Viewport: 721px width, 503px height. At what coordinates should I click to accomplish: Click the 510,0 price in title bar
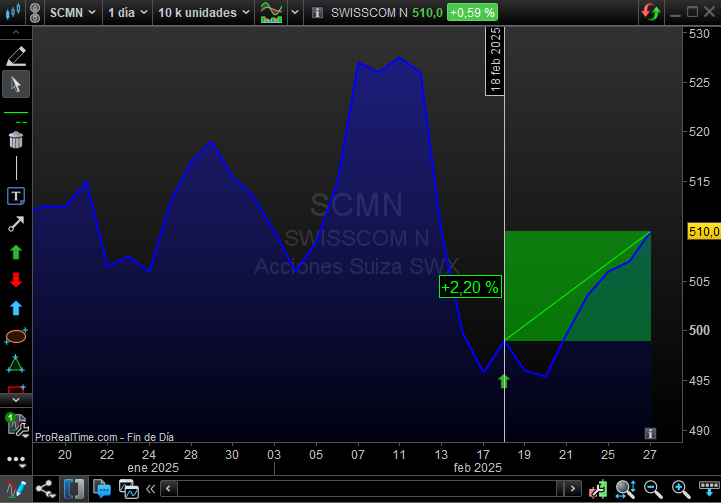(x=427, y=12)
